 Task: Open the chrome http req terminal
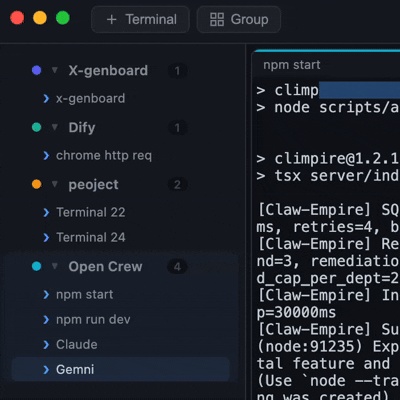pos(120,156)
